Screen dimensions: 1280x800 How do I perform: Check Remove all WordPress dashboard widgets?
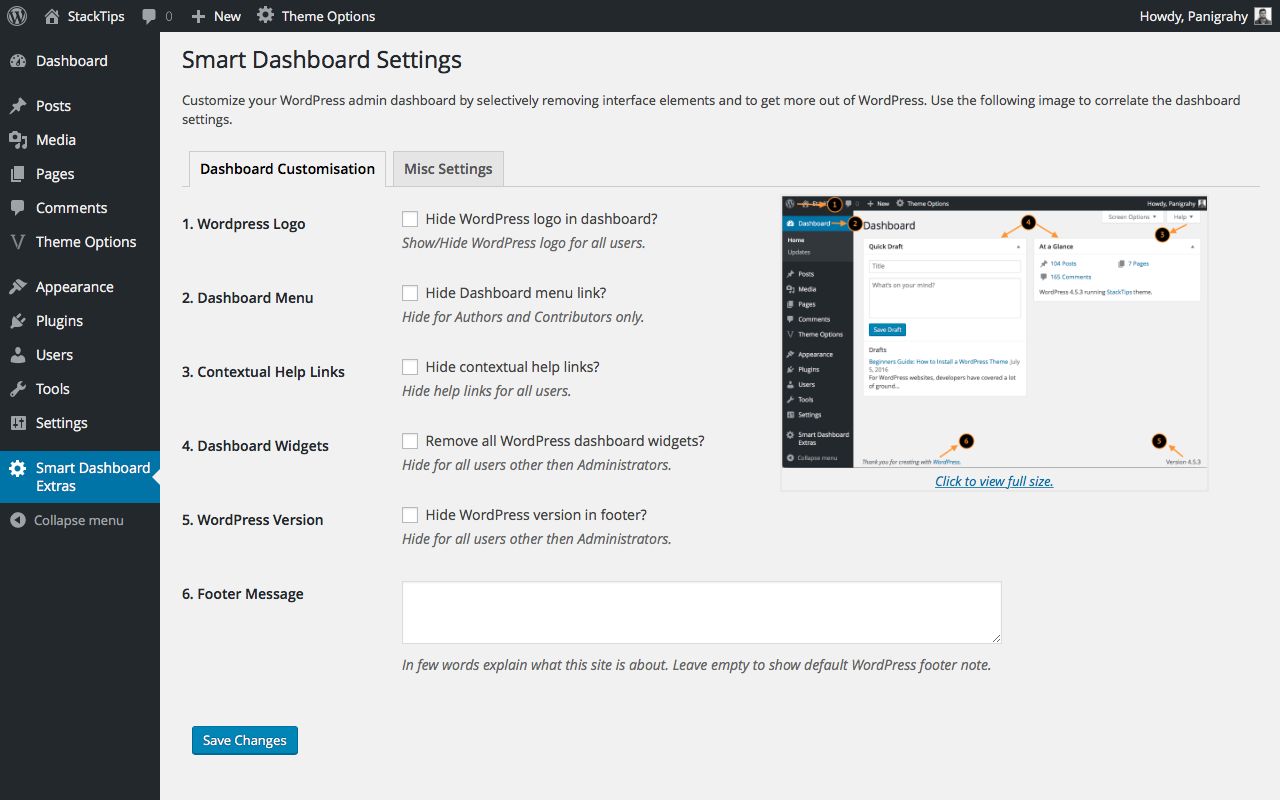click(x=410, y=441)
